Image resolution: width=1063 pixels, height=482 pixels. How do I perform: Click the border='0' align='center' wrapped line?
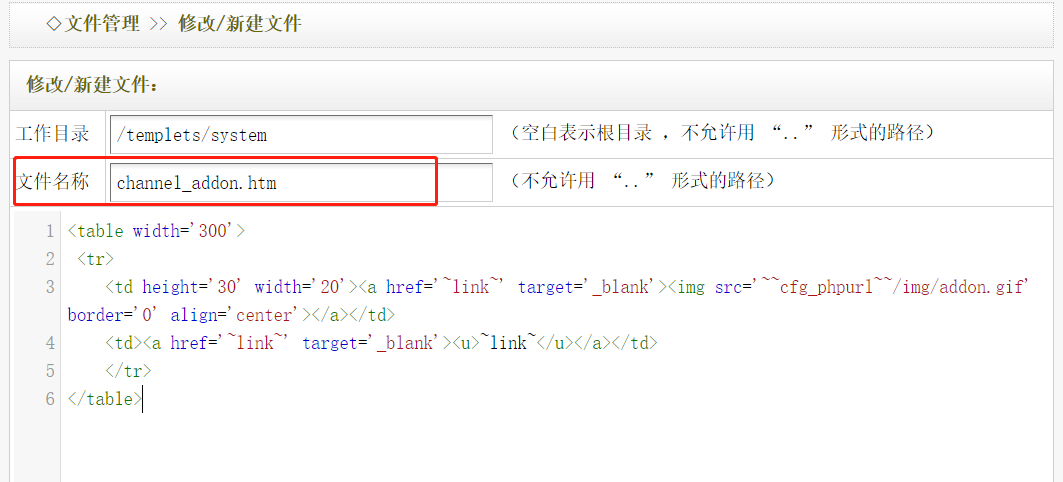(190, 315)
